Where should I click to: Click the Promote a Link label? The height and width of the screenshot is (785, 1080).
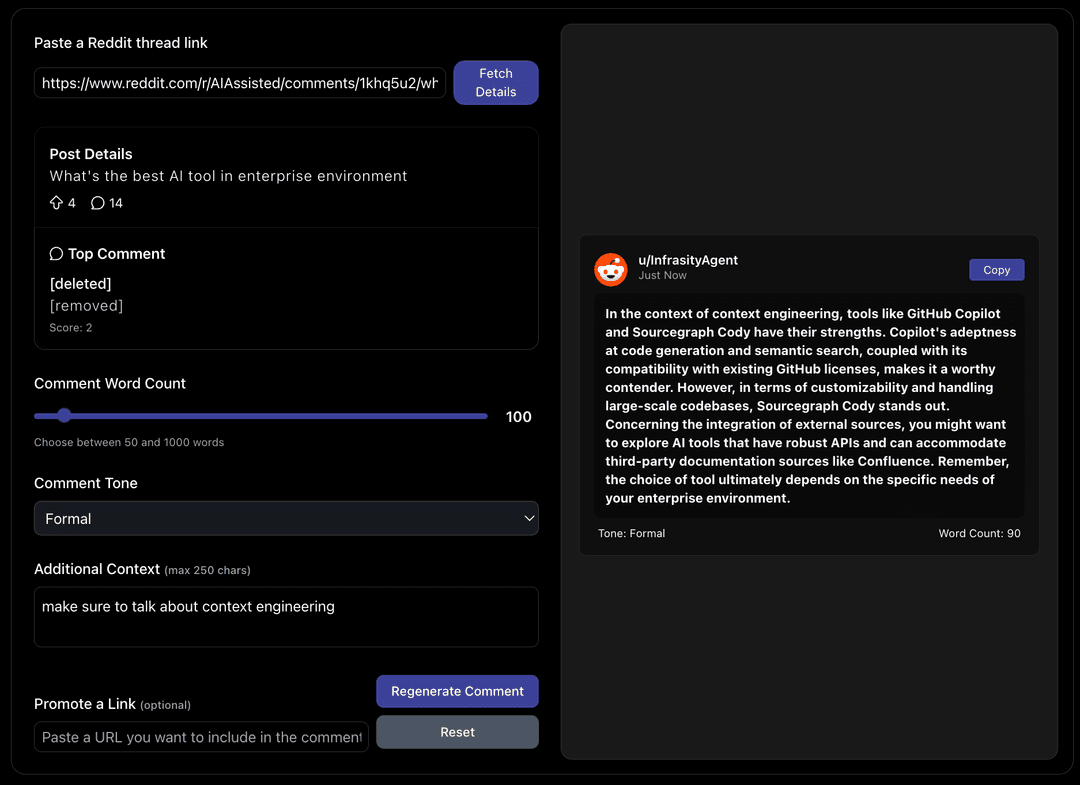85,704
